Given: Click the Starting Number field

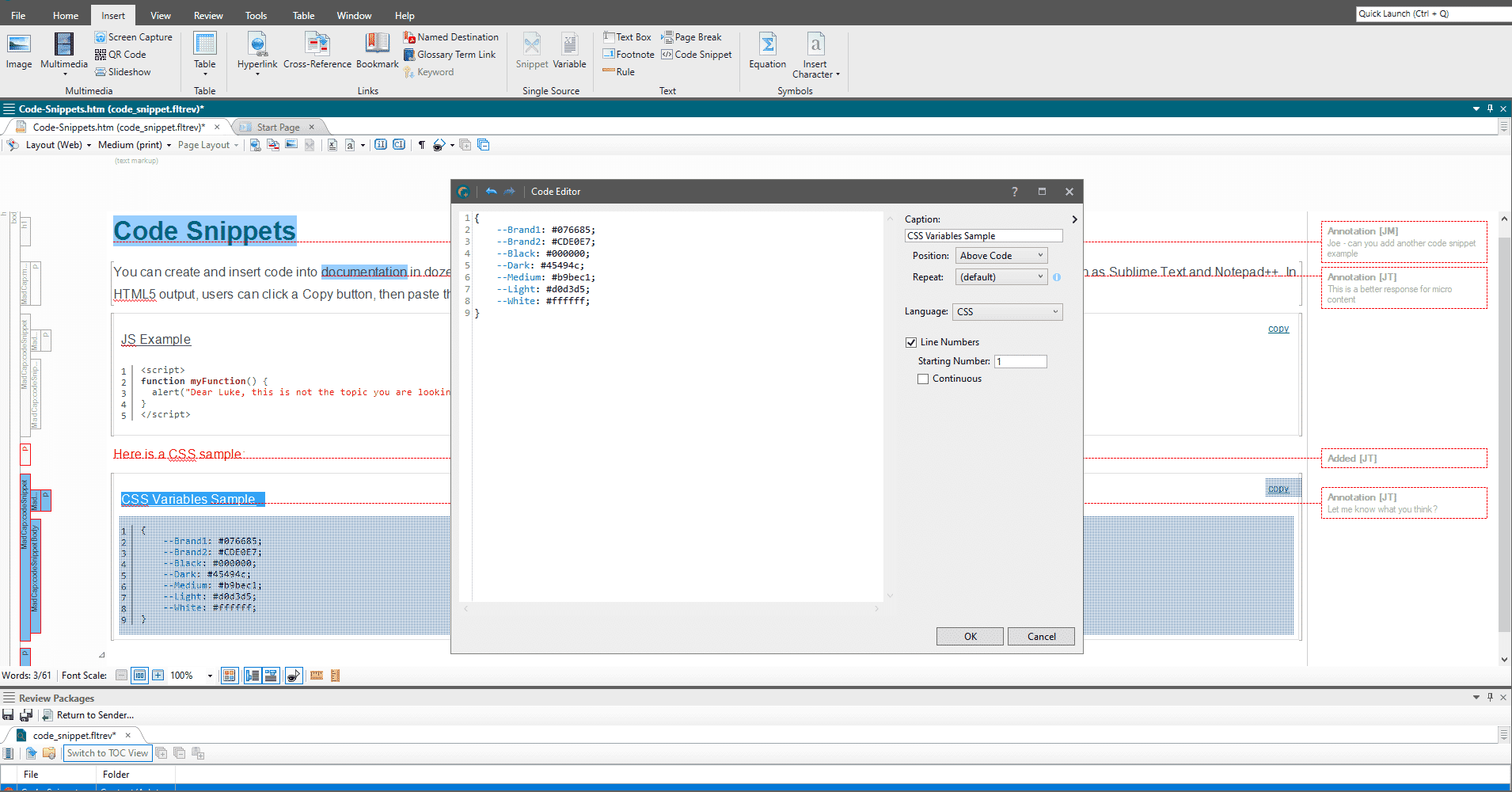Looking at the screenshot, I should [1020, 361].
